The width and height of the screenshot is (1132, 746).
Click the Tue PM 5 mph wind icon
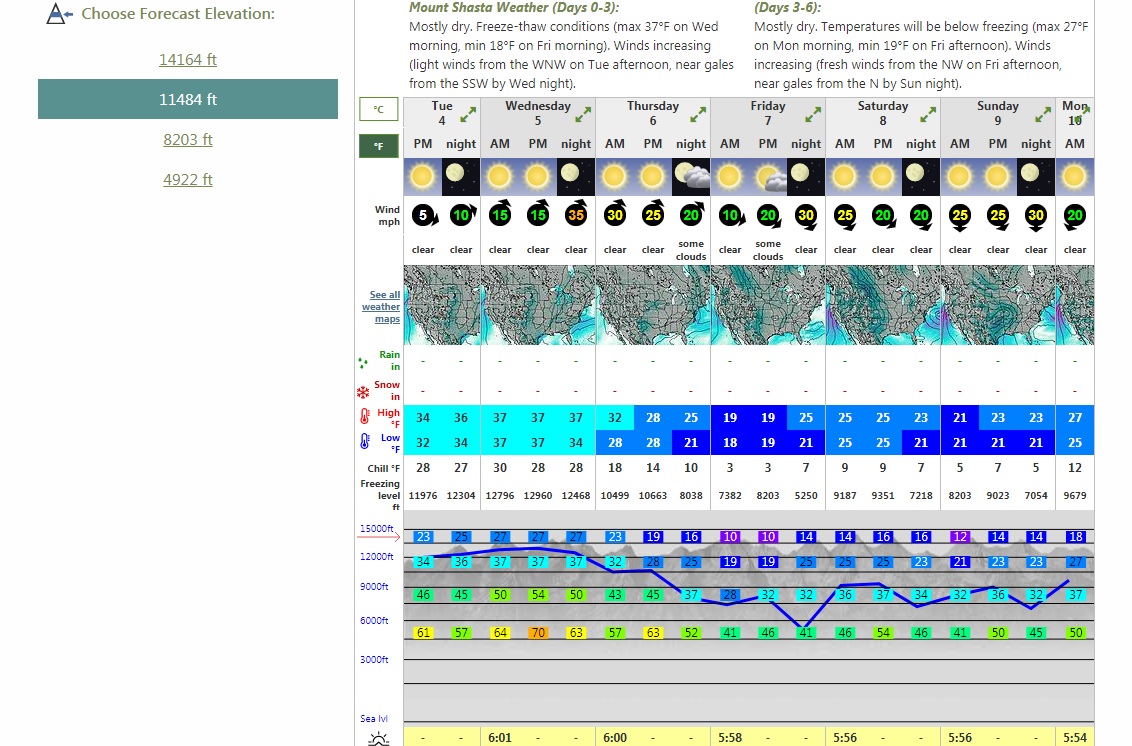coord(424,215)
